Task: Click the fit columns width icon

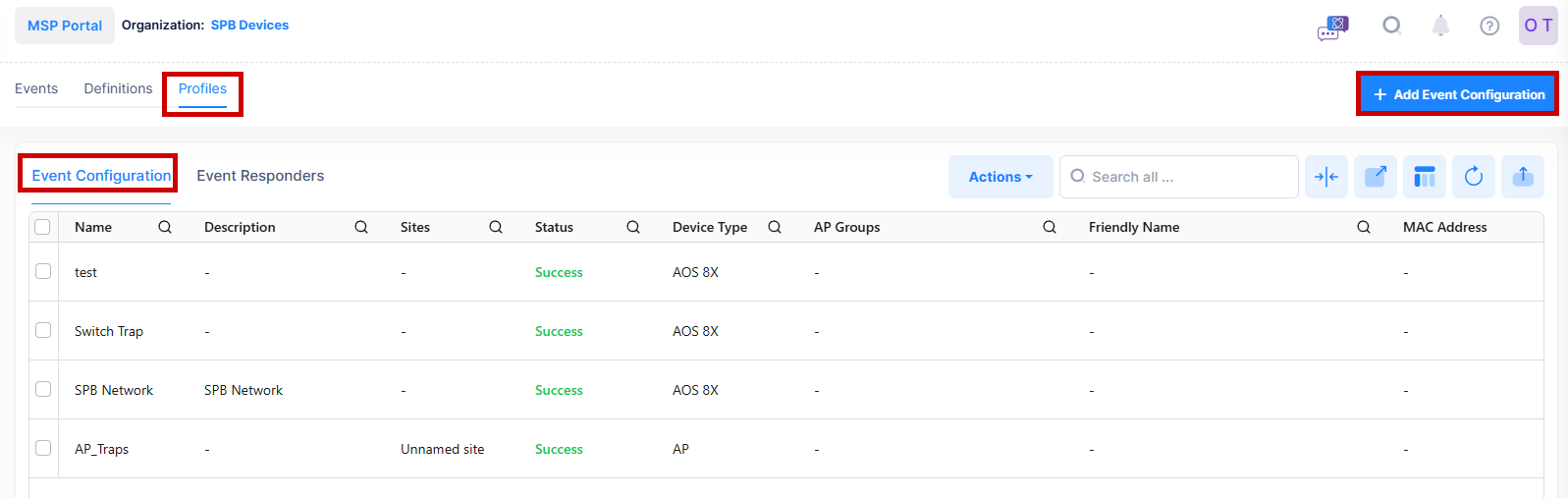Action: point(1326,177)
